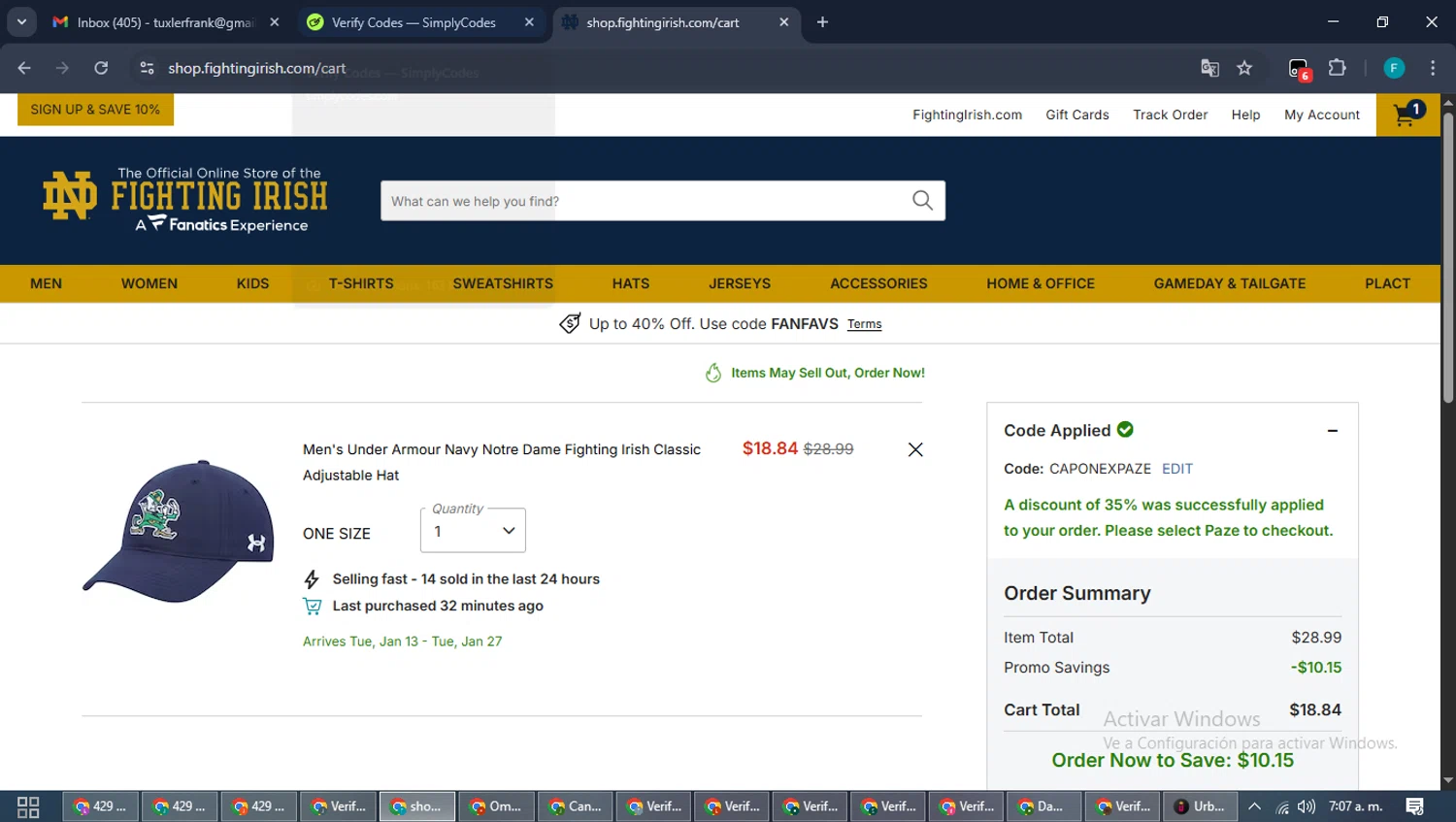Open the My Account link
Image resolution: width=1456 pixels, height=822 pixels.
coord(1322,115)
